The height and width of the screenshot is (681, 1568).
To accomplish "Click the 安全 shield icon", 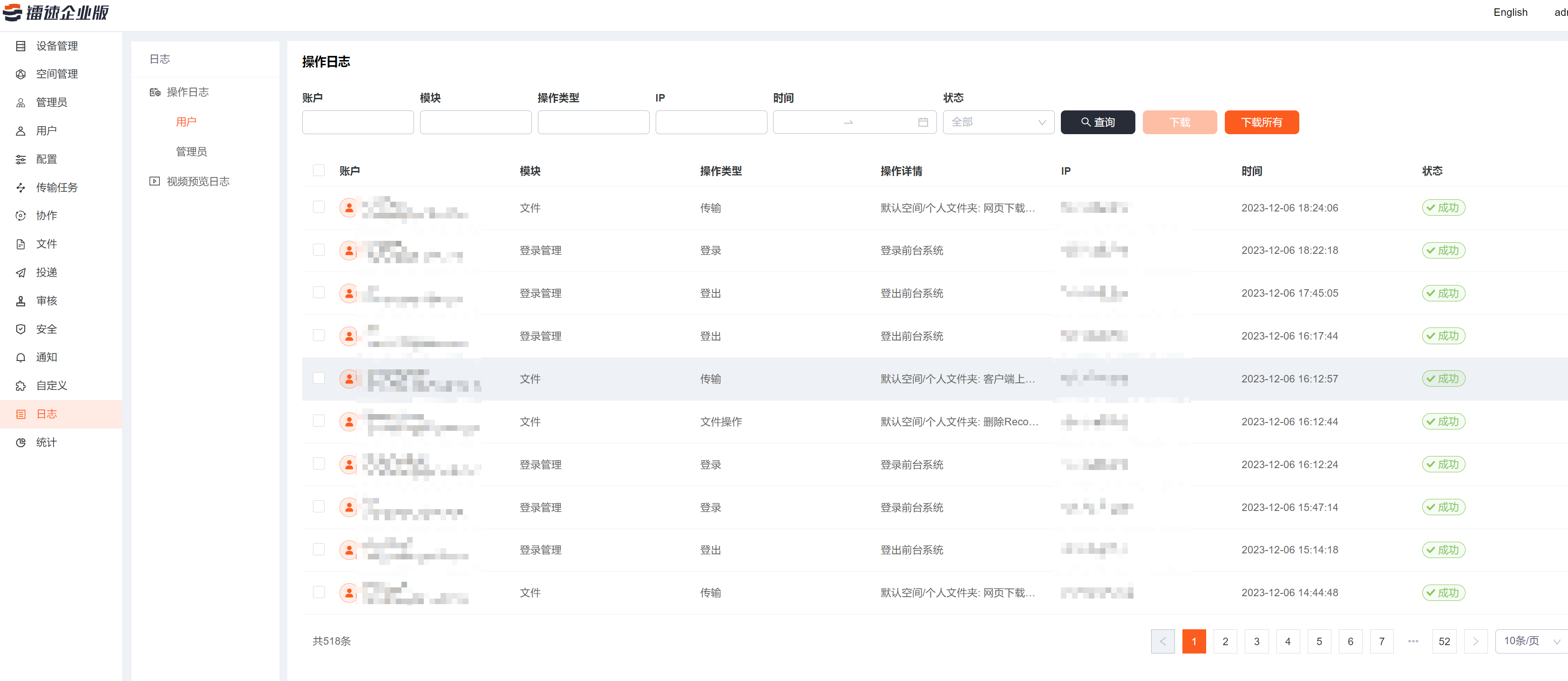I will click(x=20, y=329).
